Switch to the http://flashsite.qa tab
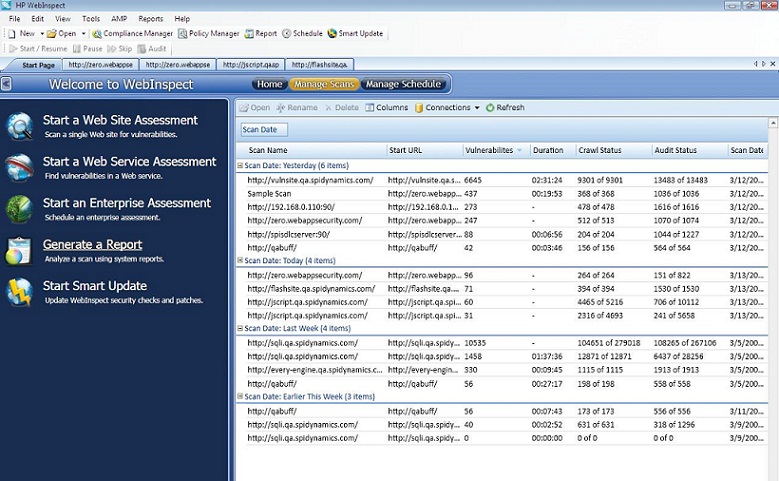This screenshot has height=481, width=779. pyautogui.click(x=319, y=65)
